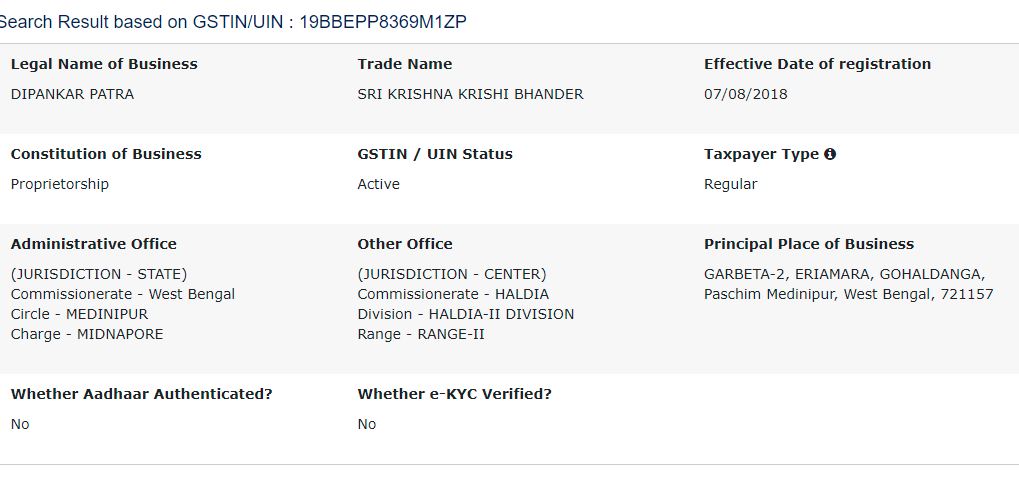Click the Administrative Office heading

93,244
